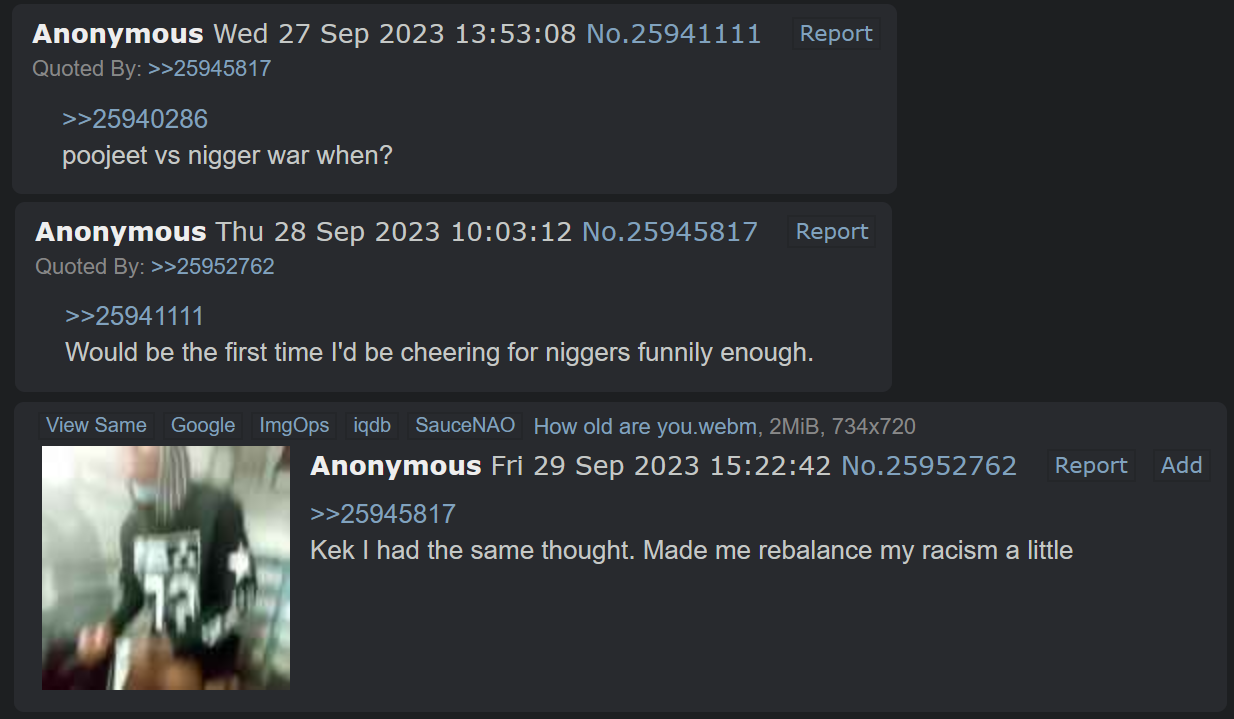The image size is (1234, 719).
Task: Open post number link No.25952762
Action: [929, 465]
